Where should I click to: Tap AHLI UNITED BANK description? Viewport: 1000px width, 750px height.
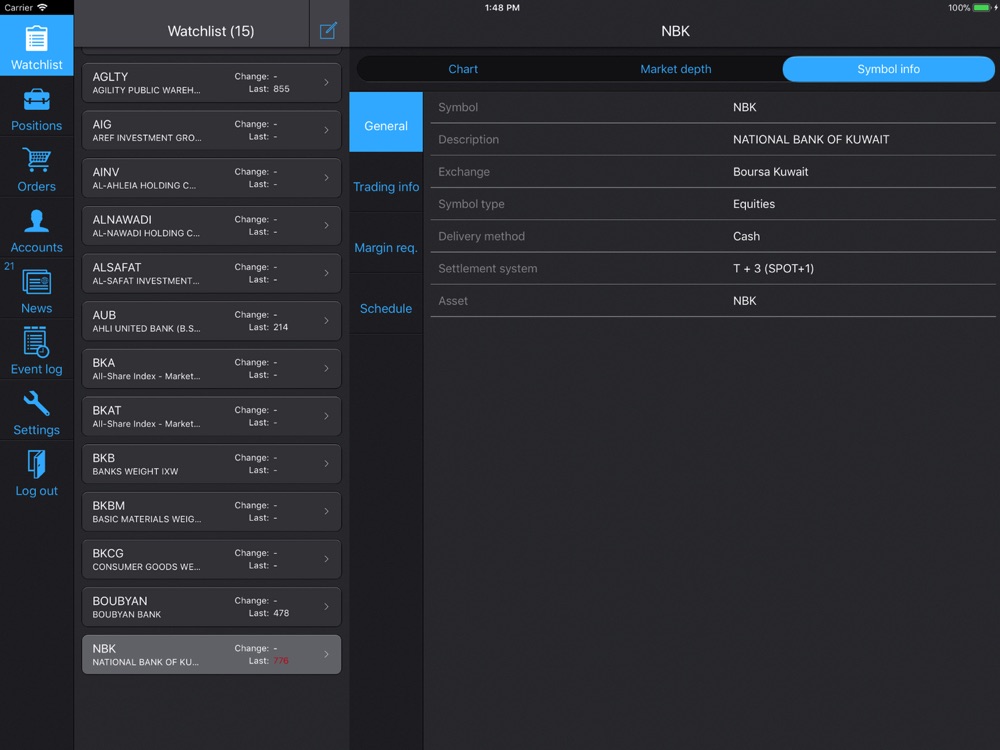146,328
